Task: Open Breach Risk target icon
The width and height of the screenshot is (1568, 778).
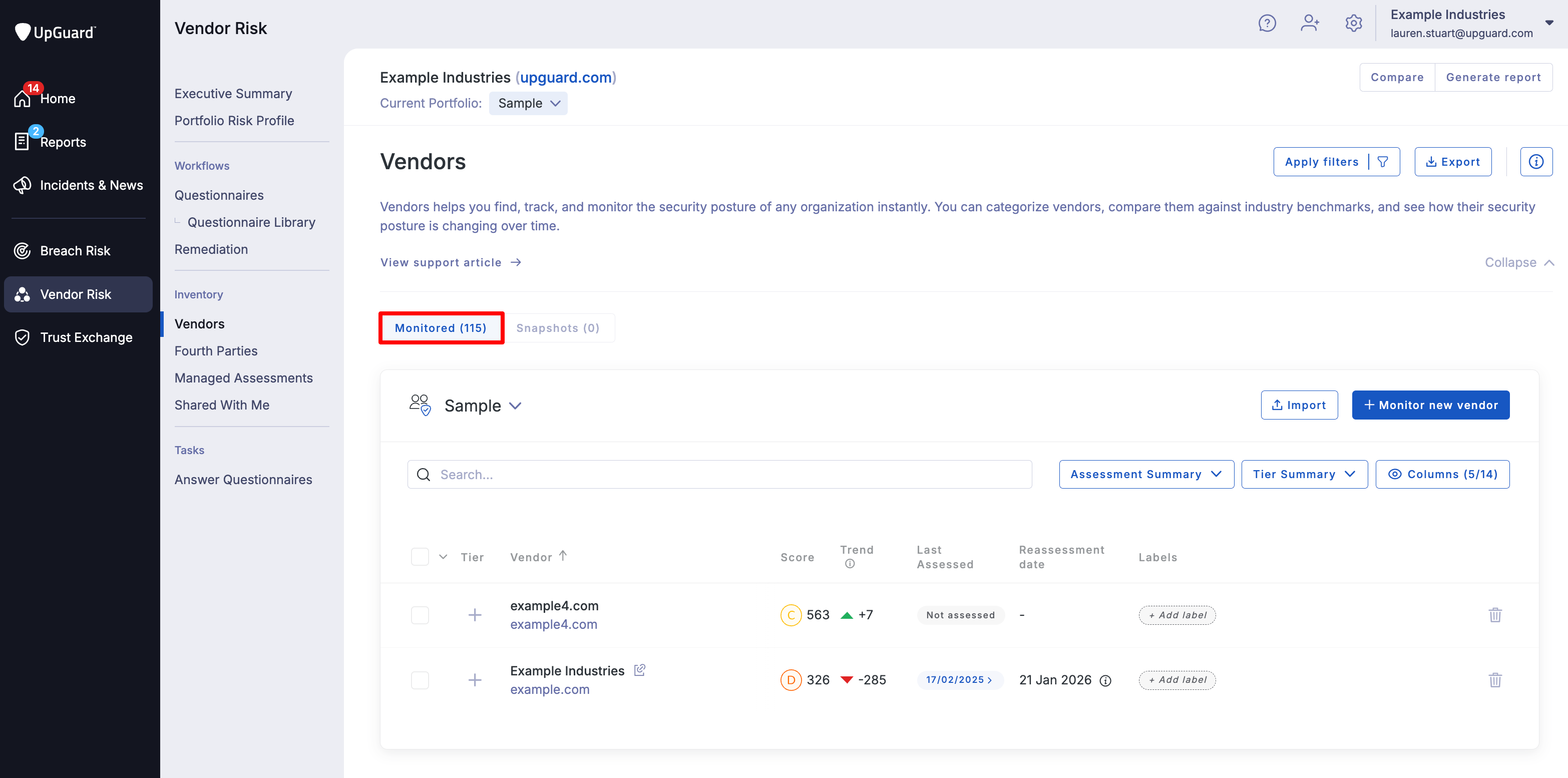Action: pos(23,251)
